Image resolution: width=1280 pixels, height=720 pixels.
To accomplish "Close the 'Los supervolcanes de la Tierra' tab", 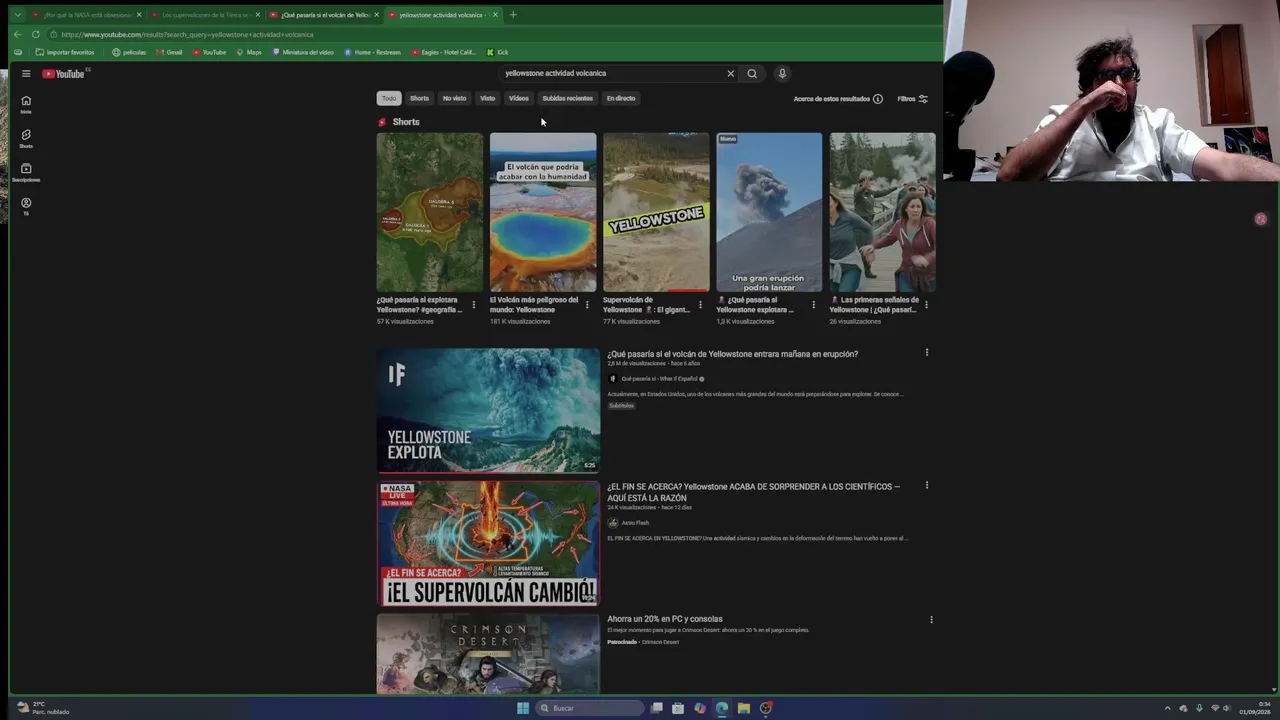I will pyautogui.click(x=258, y=15).
